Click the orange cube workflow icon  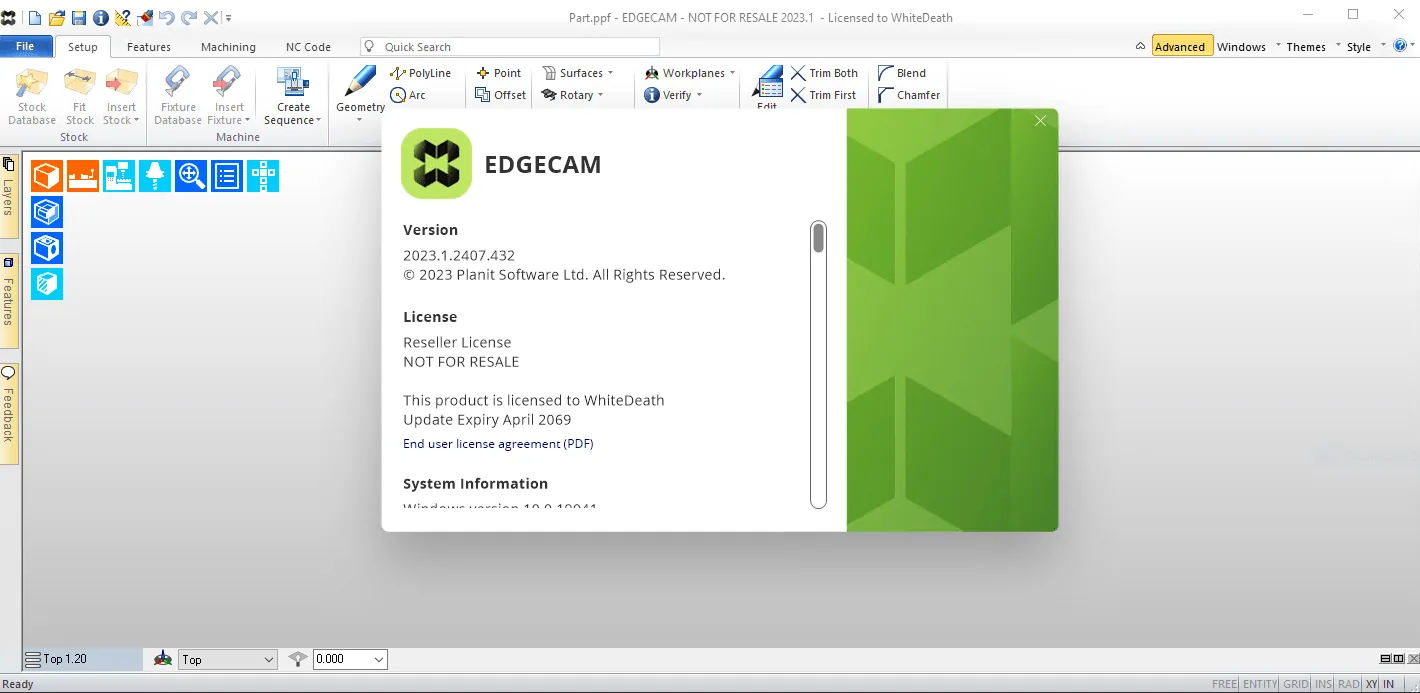(x=47, y=176)
